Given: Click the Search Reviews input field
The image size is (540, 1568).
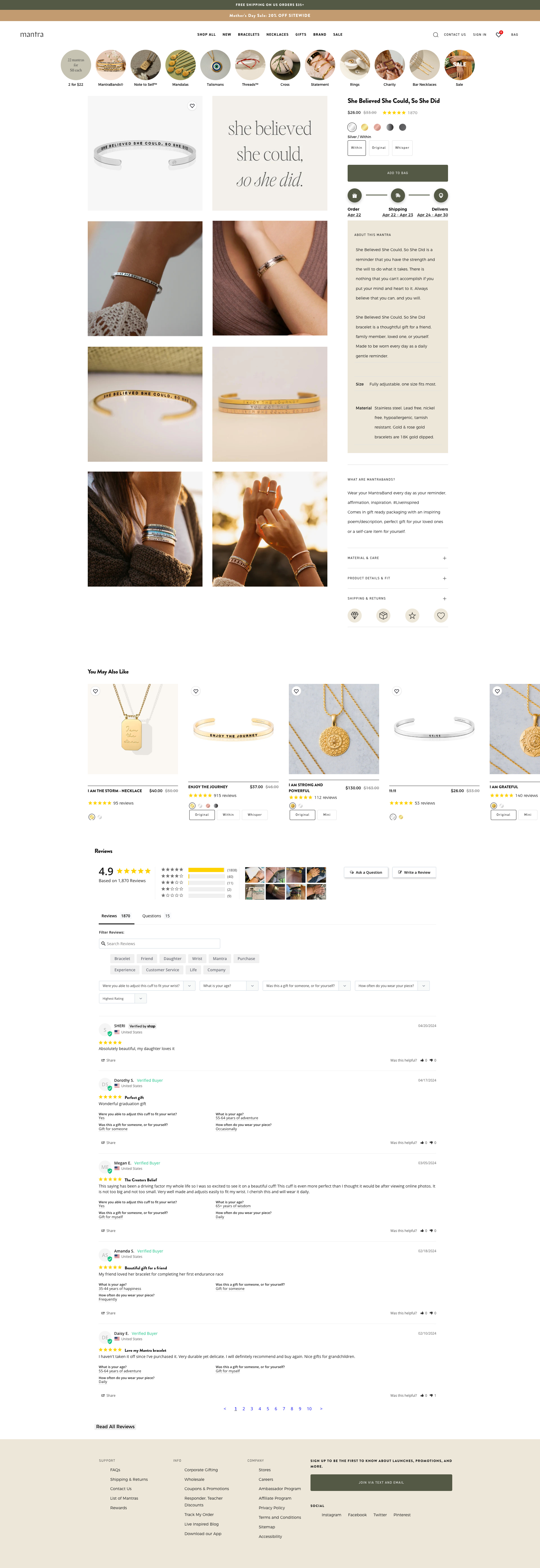Looking at the screenshot, I should coord(159,943).
